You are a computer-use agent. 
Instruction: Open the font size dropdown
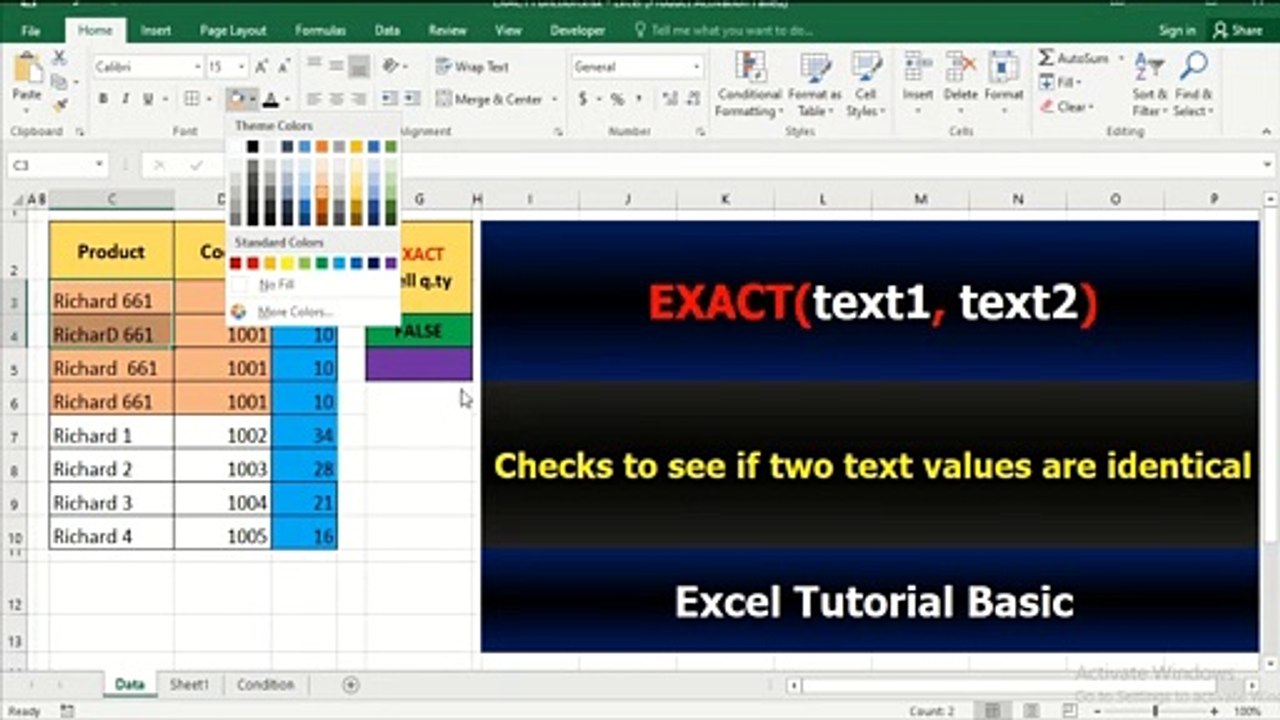pyautogui.click(x=241, y=67)
